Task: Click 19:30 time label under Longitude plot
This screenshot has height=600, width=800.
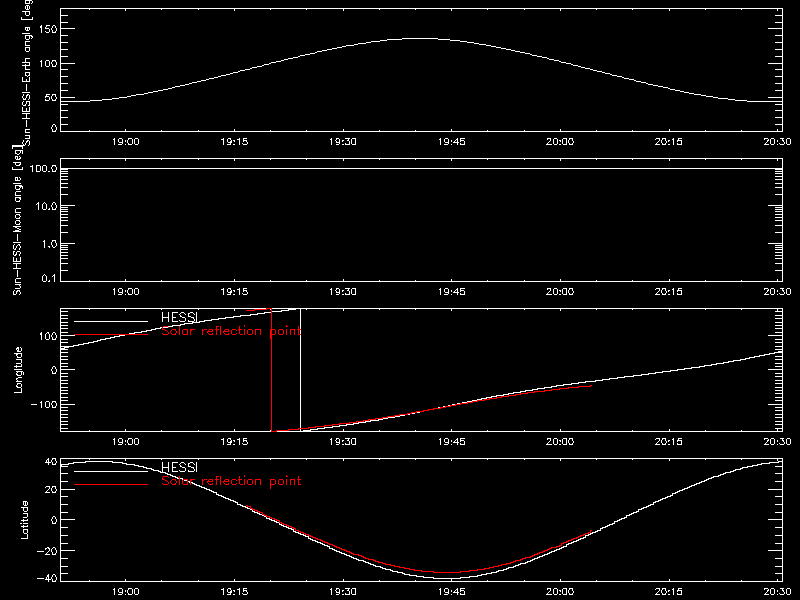Action: click(x=343, y=442)
